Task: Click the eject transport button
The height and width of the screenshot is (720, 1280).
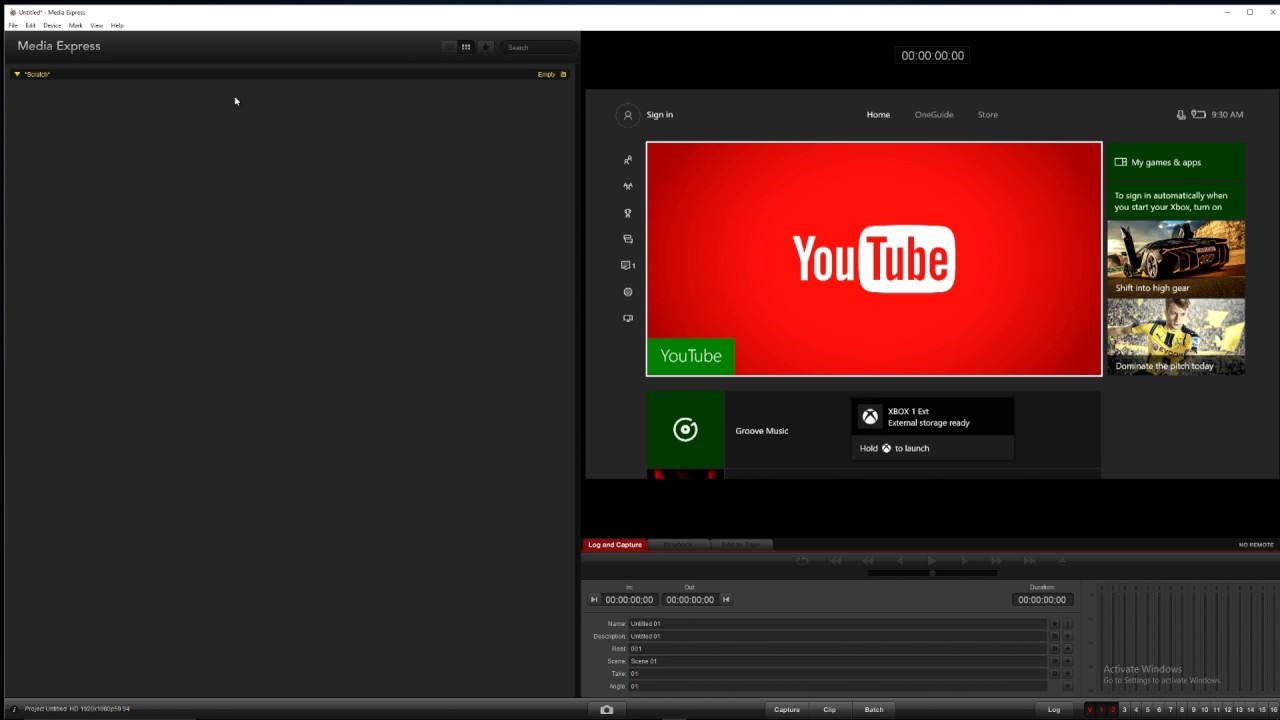Action: 1062,561
